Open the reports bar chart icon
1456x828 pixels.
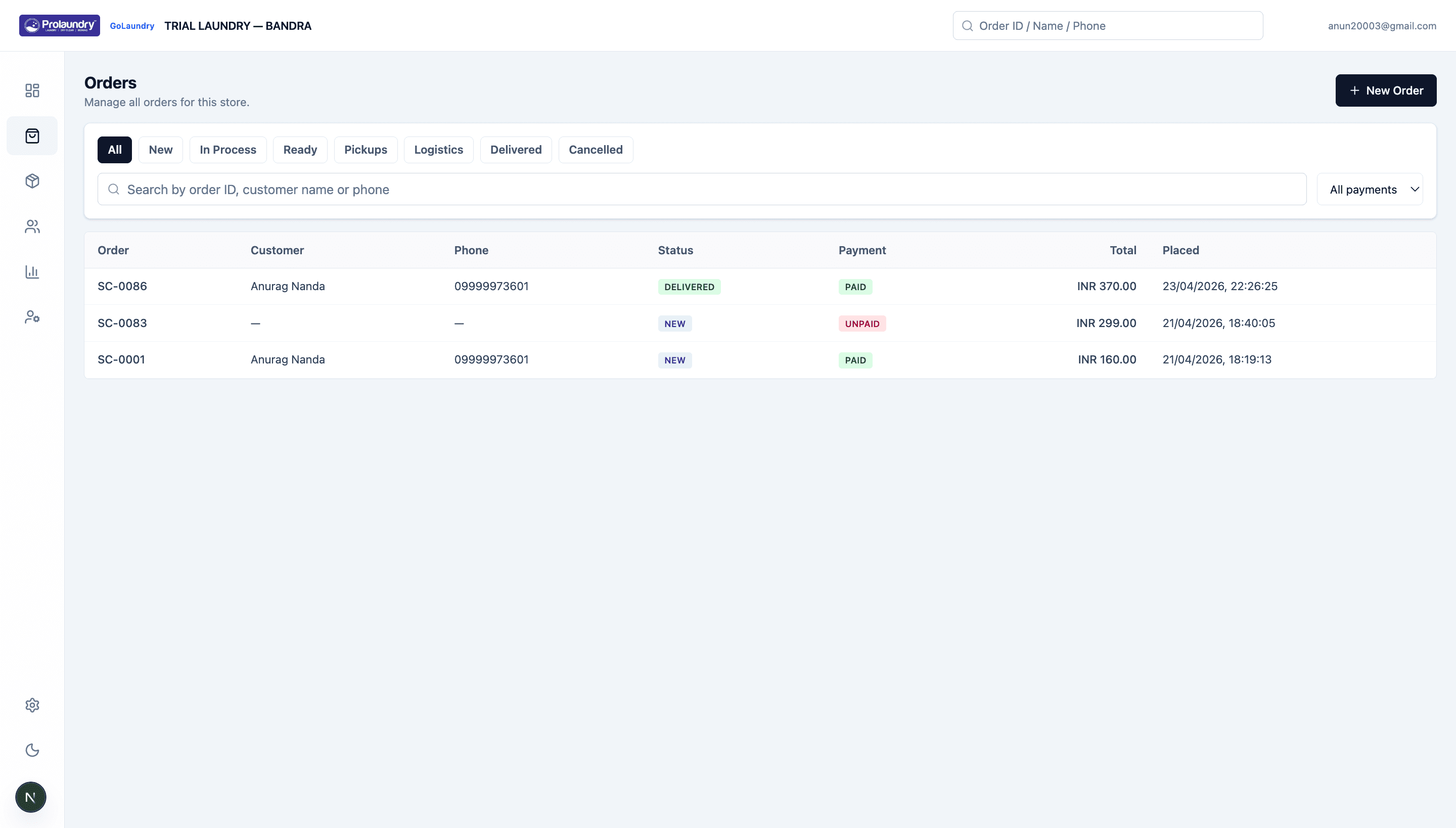[32, 272]
